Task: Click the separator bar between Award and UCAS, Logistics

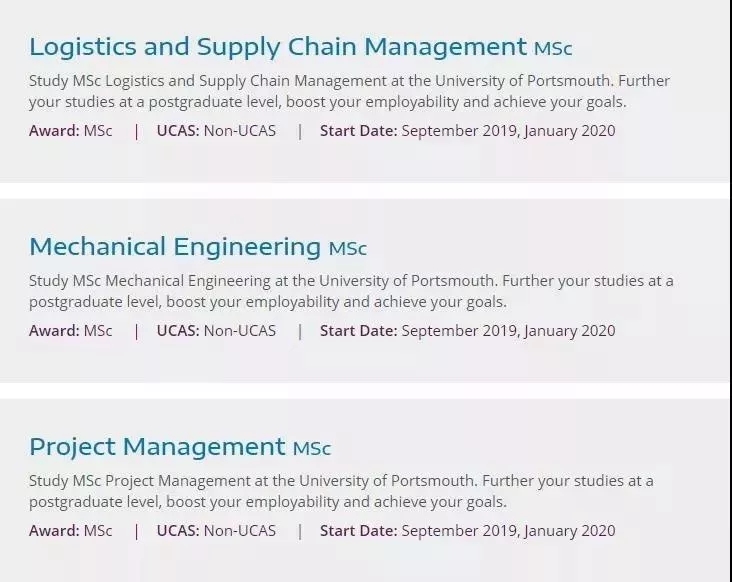Action: click(136, 131)
